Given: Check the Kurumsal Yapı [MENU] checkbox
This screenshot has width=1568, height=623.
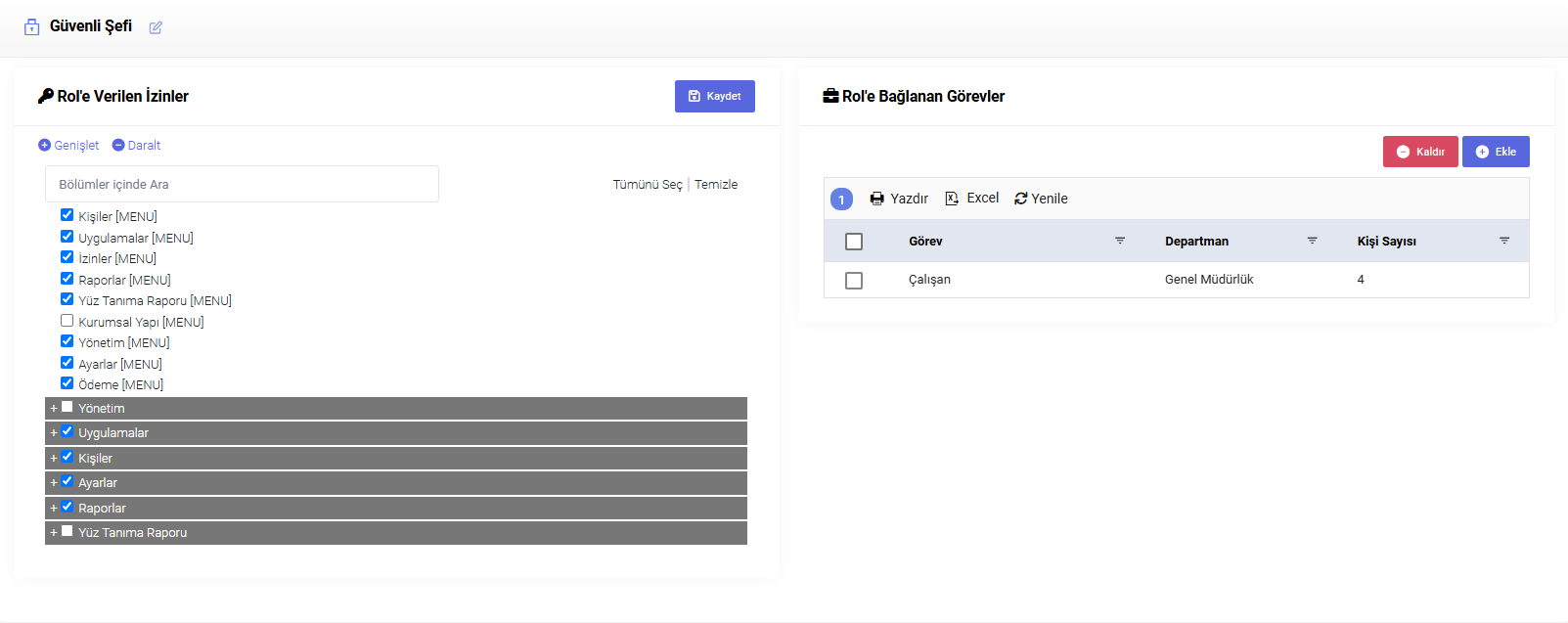Looking at the screenshot, I should pyautogui.click(x=67, y=321).
